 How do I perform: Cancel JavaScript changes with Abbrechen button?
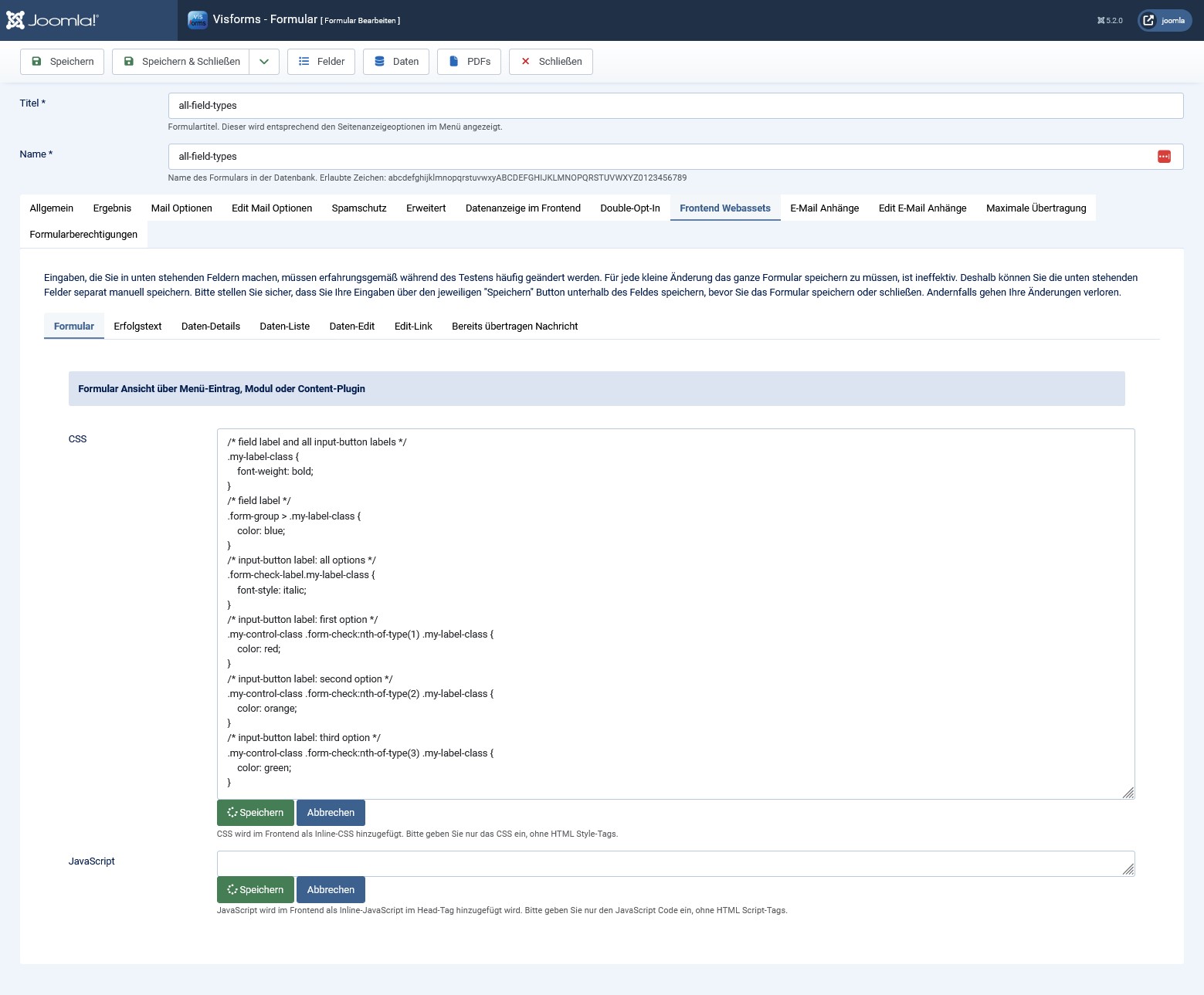(x=331, y=890)
